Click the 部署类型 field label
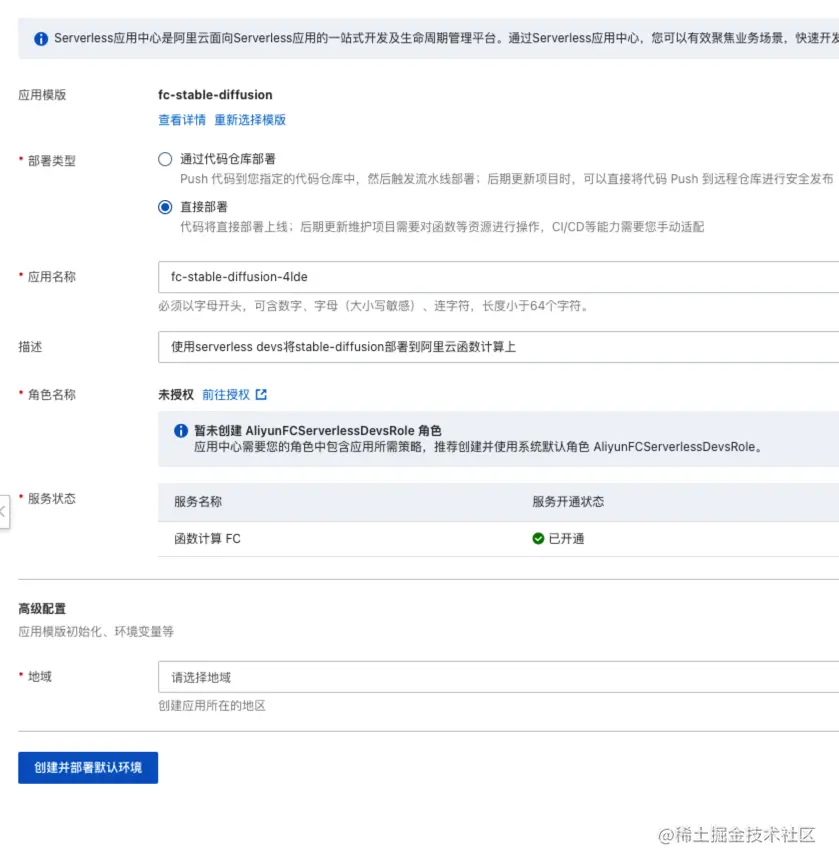The image size is (839, 868). (51, 161)
